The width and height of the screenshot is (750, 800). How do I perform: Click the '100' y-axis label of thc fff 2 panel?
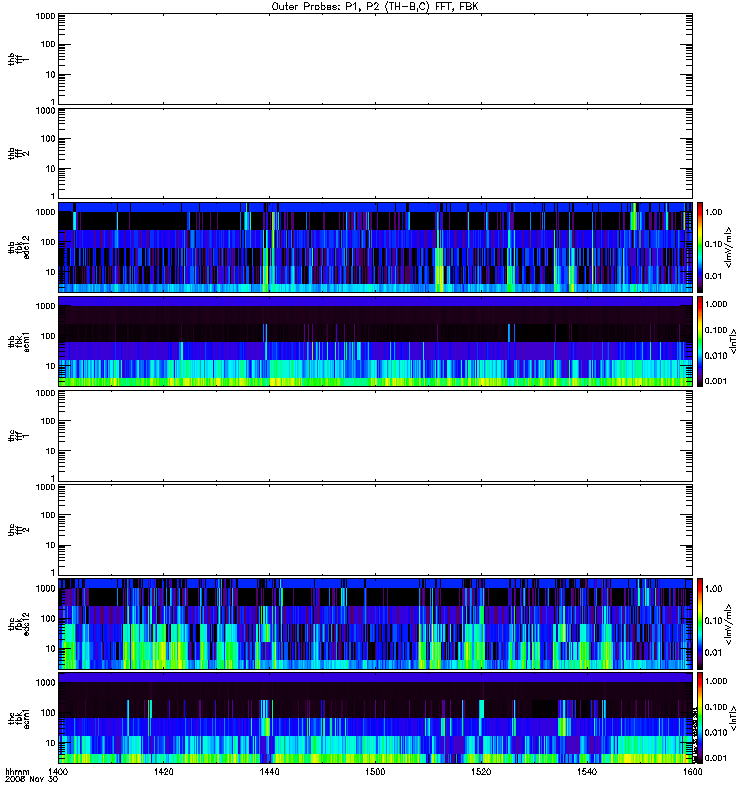coord(47,515)
